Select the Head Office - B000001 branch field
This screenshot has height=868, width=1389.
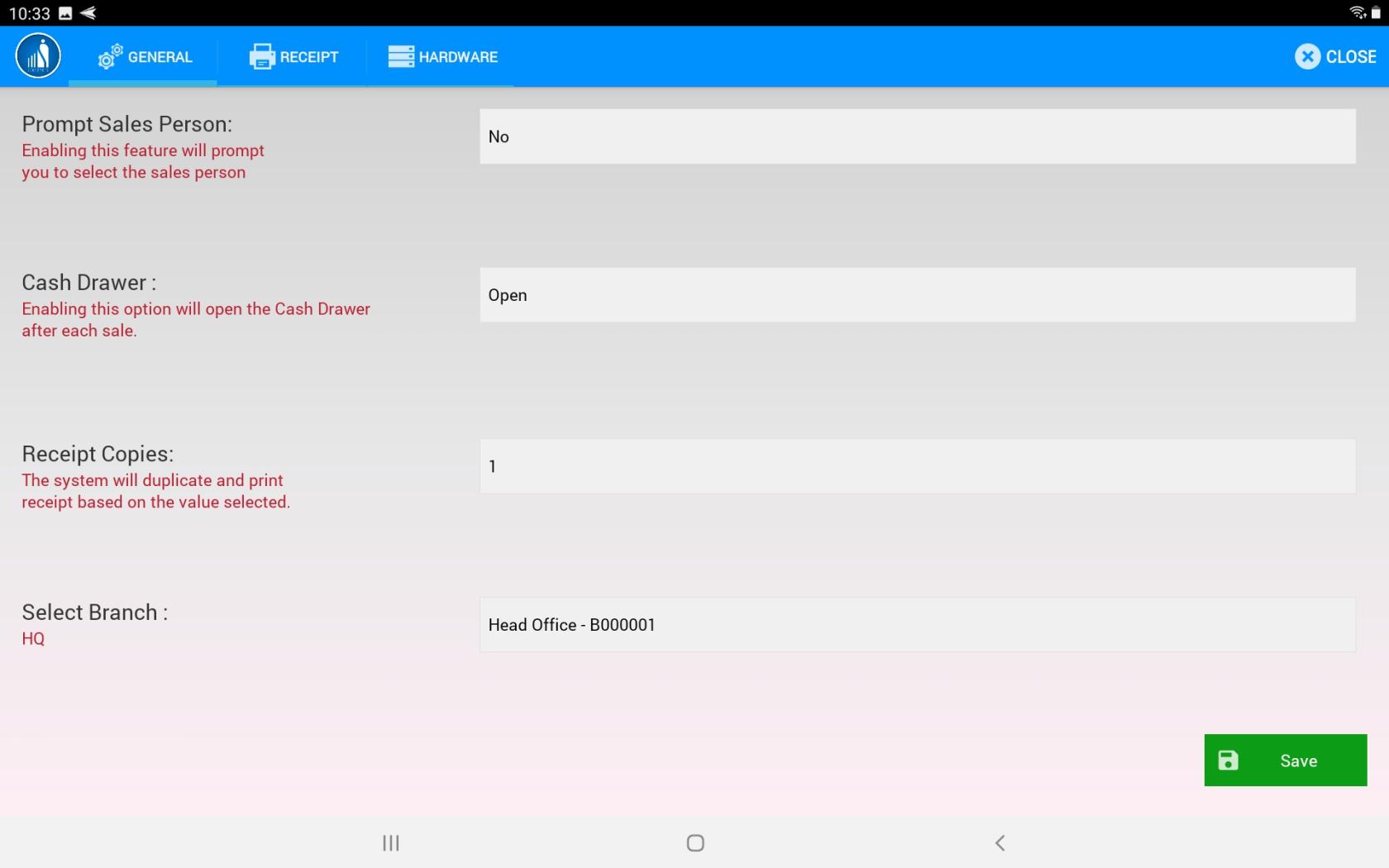(x=917, y=625)
